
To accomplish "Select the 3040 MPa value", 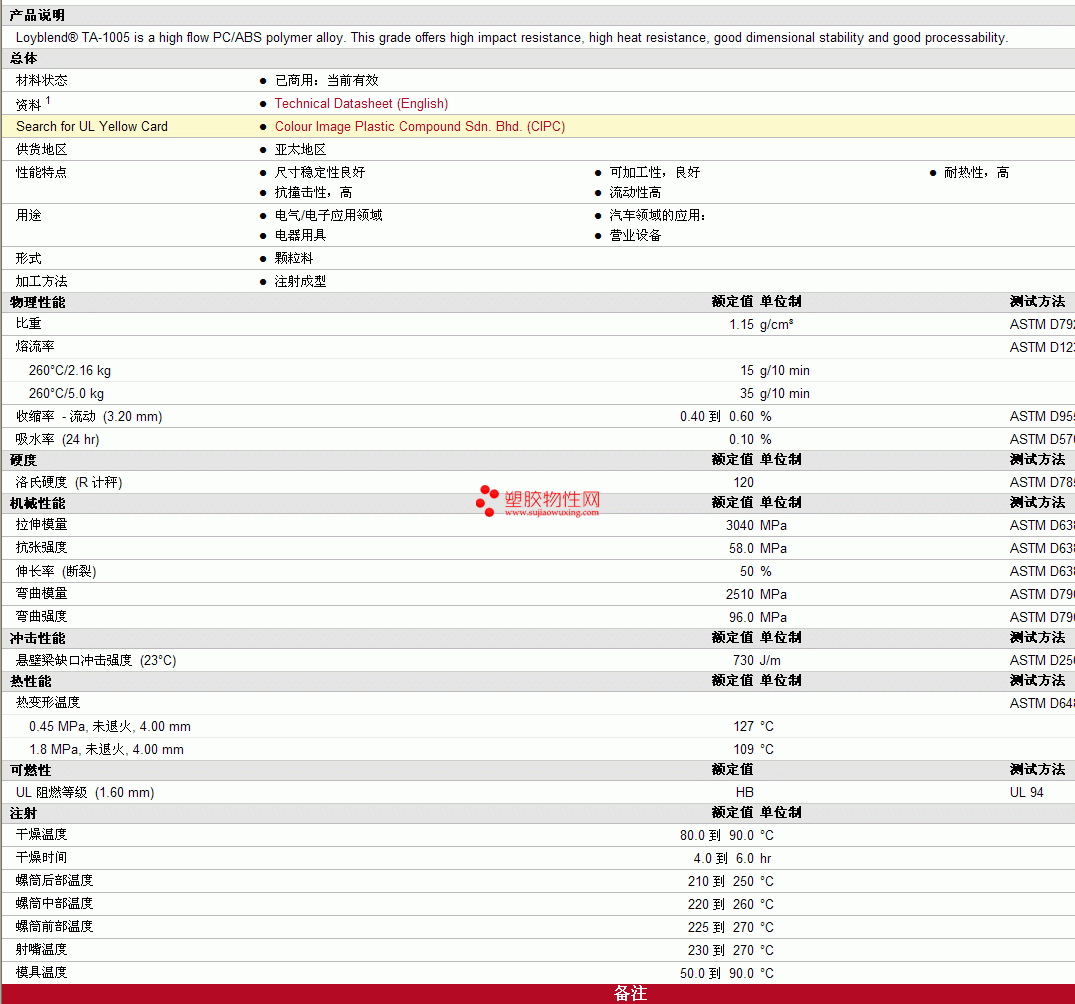I will pyautogui.click(x=756, y=526).
